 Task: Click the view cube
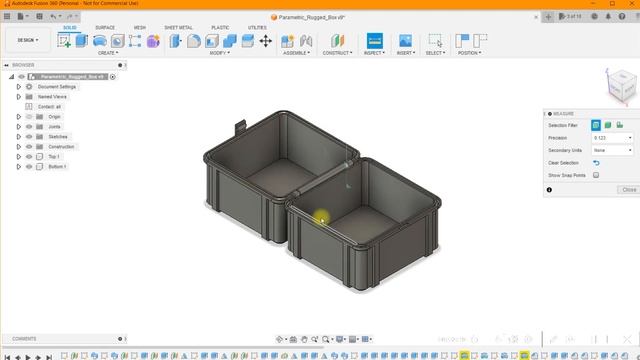(622, 87)
